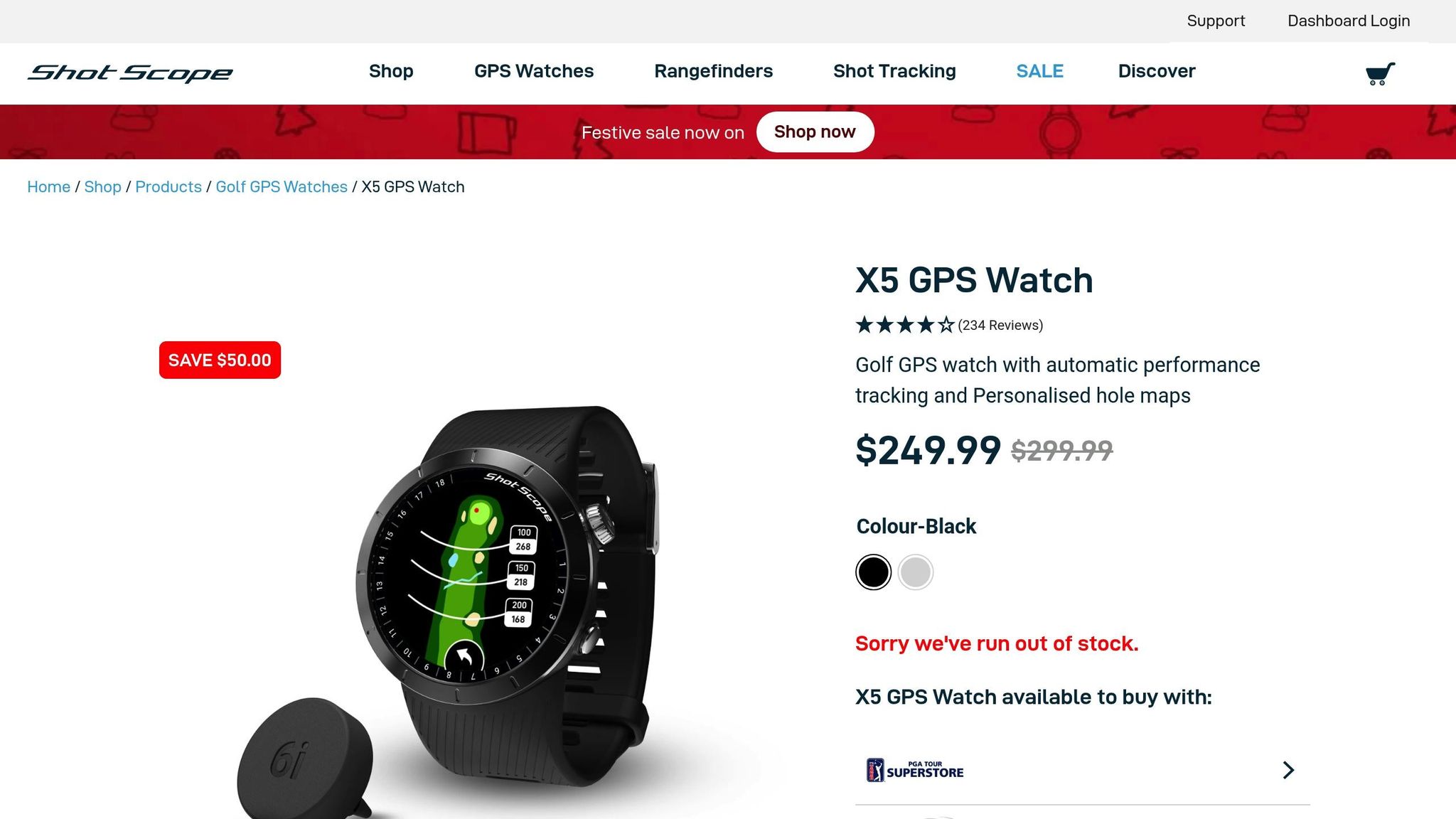Open the shopping cart icon
The image size is (1456, 819).
tap(1380, 73)
